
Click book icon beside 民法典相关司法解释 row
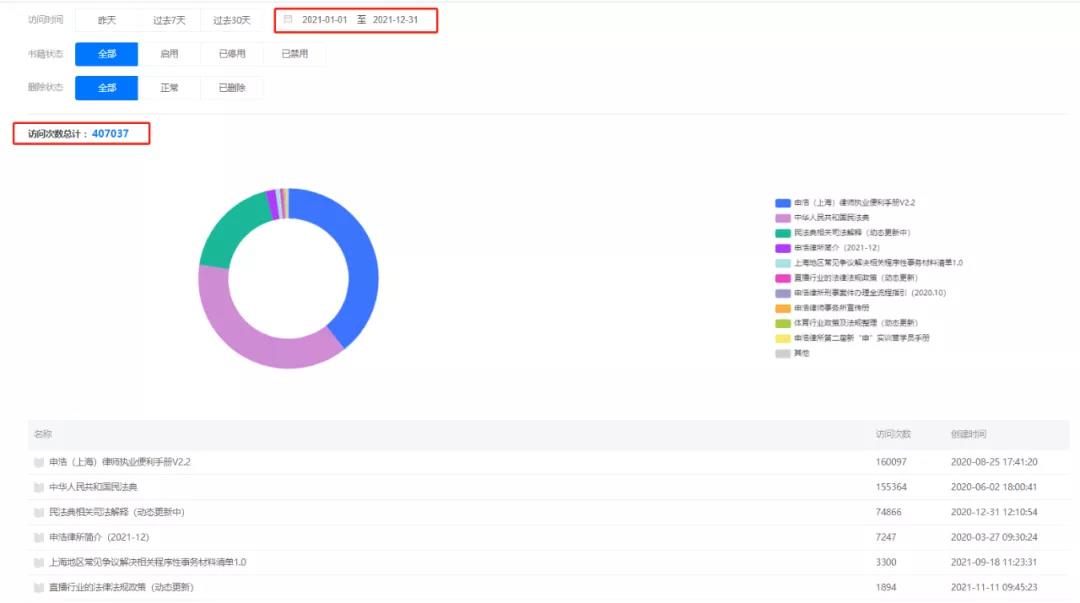(x=39, y=512)
